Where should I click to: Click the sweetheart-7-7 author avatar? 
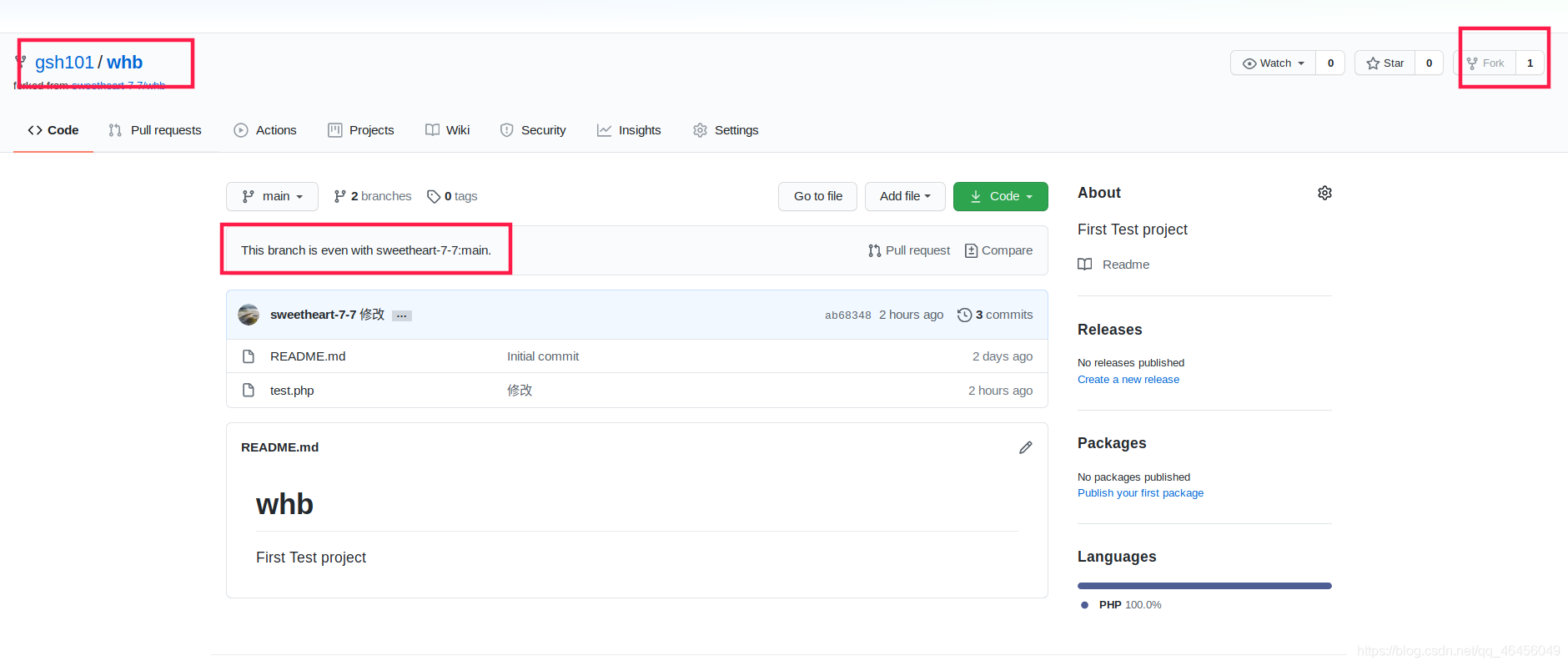(249, 315)
